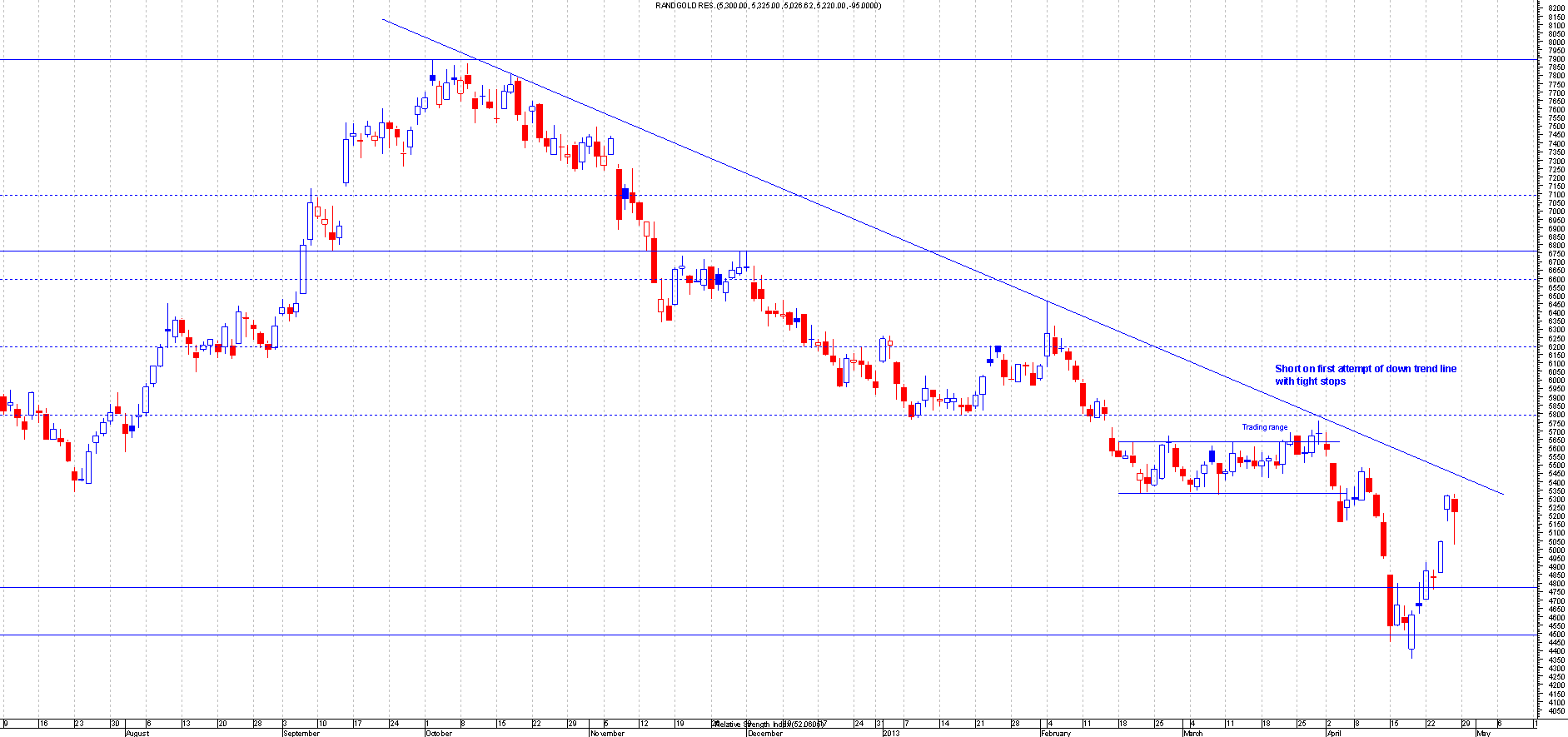Click the 8200 price axis label
Screen dimensions: 1568x737
[1555, 7]
